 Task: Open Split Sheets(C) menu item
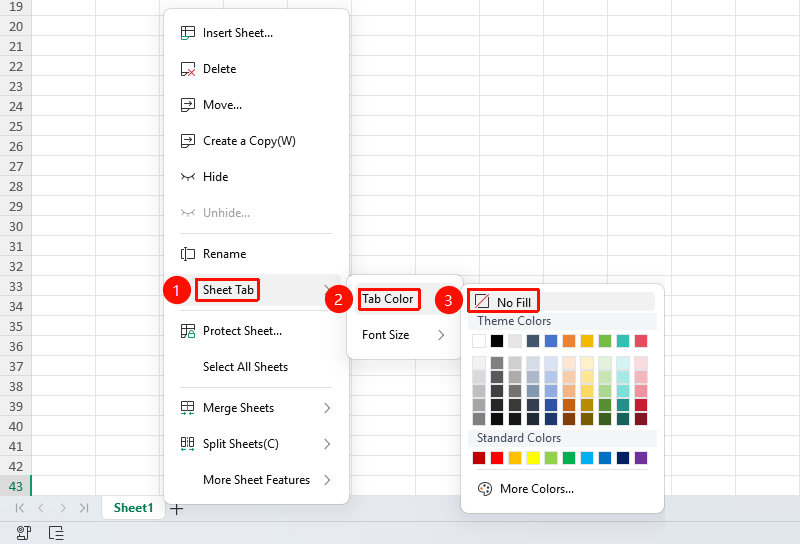click(256, 444)
